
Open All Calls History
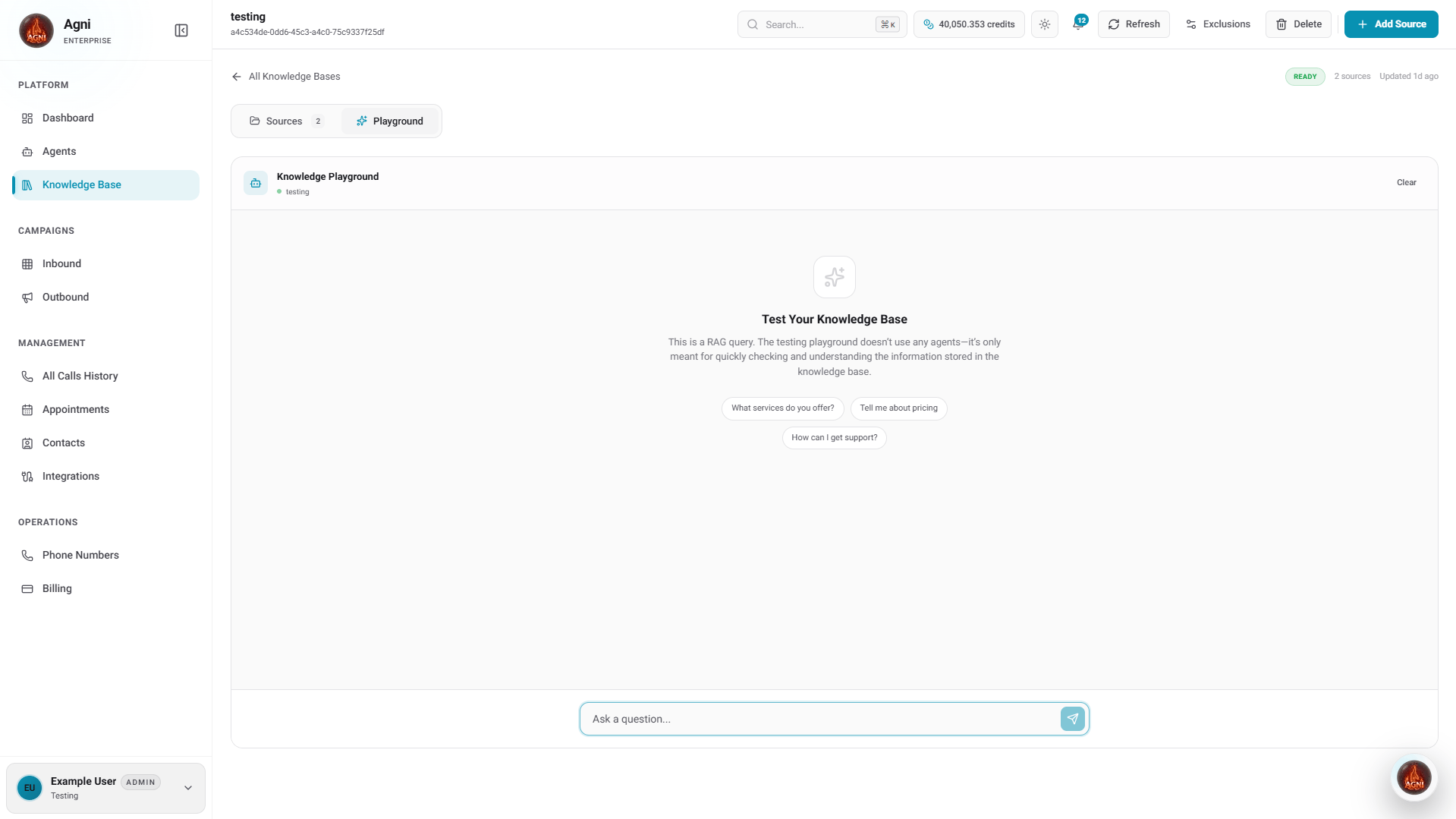point(105,376)
